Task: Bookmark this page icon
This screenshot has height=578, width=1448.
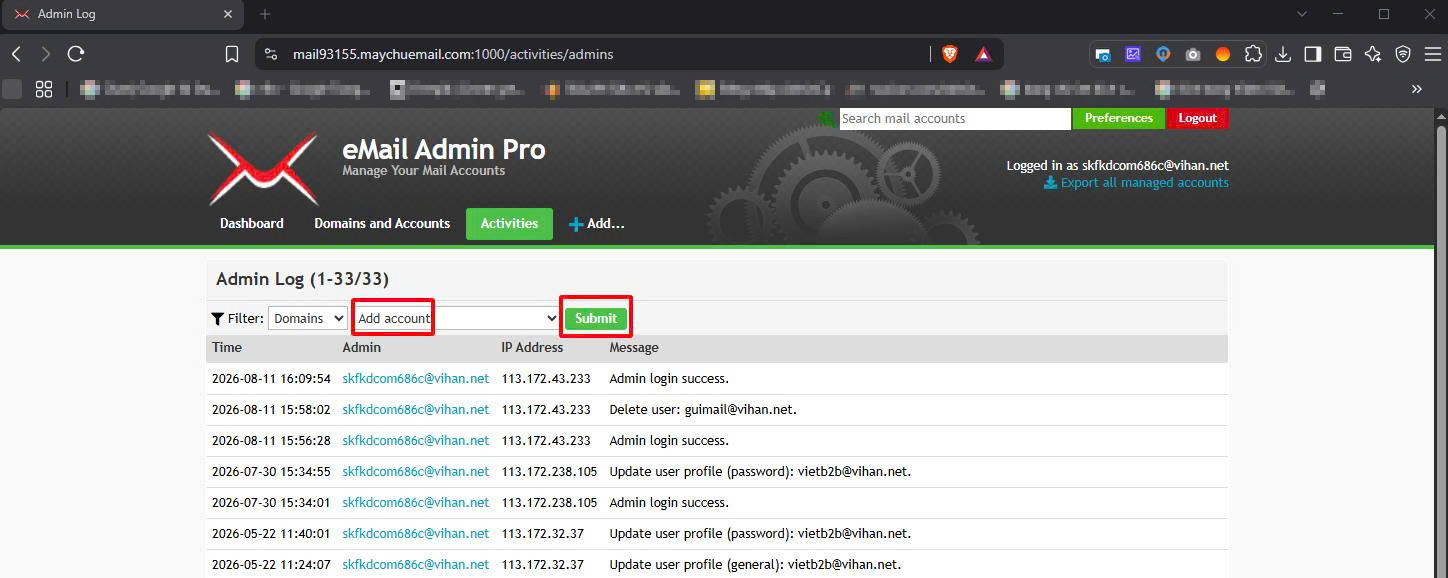Action: point(232,54)
